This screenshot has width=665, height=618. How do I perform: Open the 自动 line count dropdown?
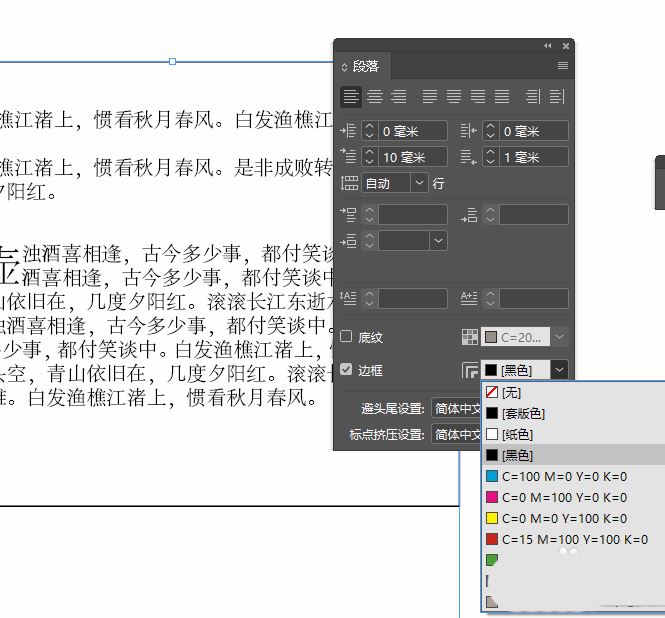(x=419, y=183)
